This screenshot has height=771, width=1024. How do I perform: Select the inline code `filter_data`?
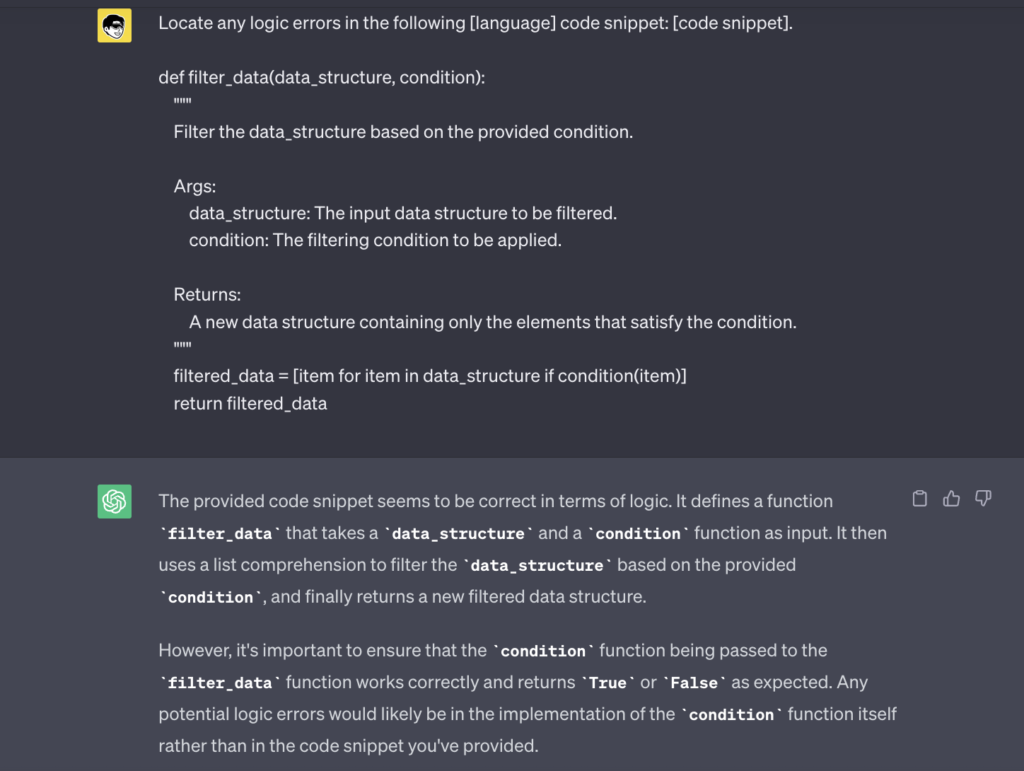[218, 533]
